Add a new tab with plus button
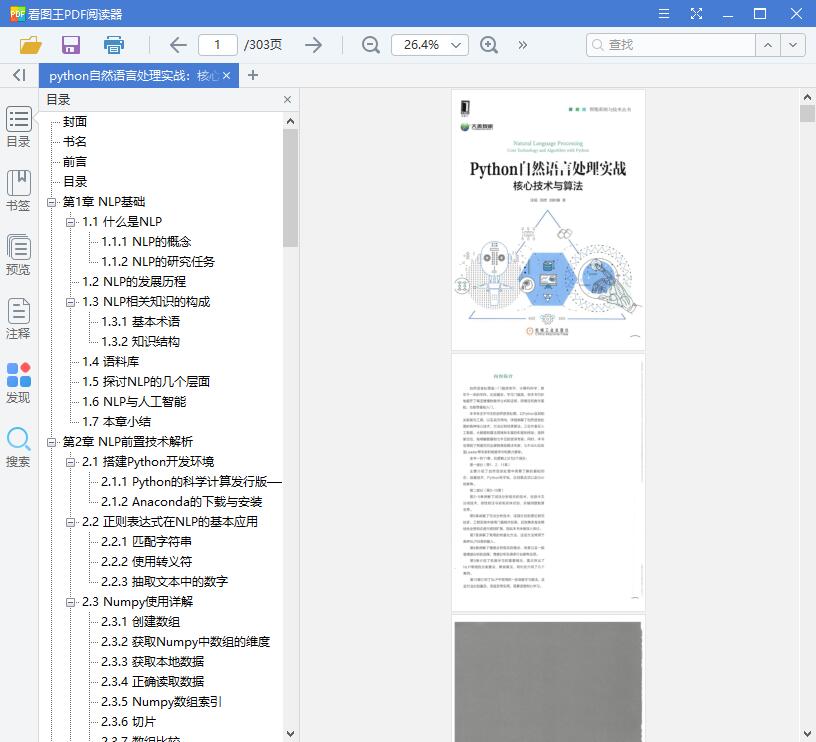 tap(253, 75)
